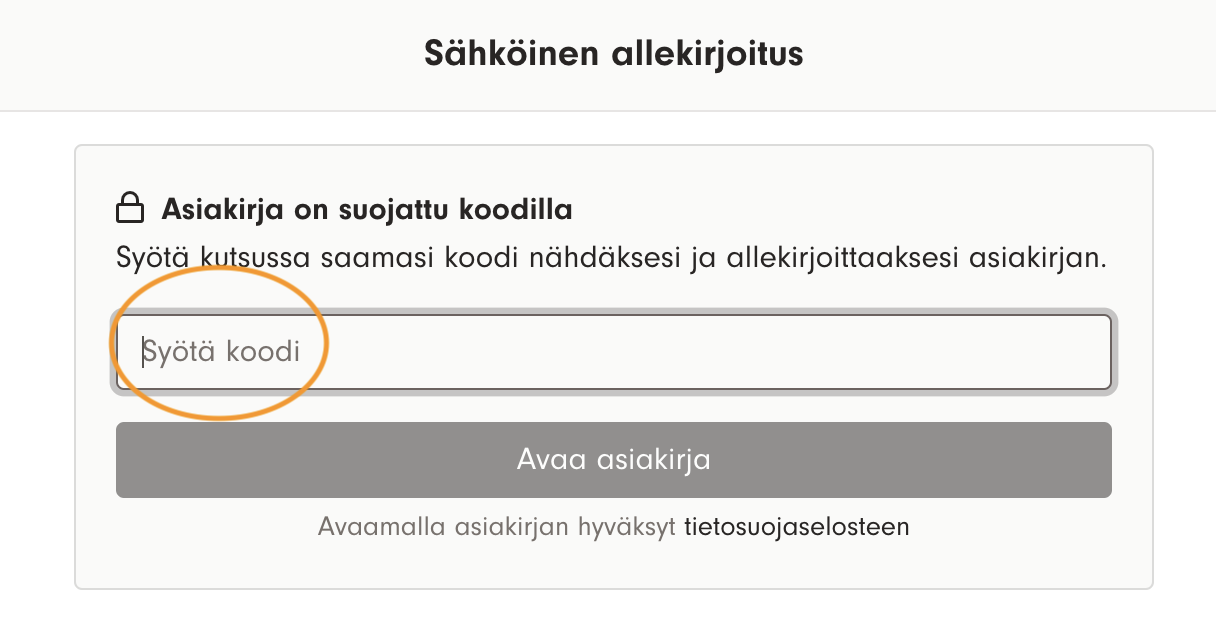Click the 'Sähköinen allekirjoitus' page title
Screen dimensions: 1216x638
[613, 53]
